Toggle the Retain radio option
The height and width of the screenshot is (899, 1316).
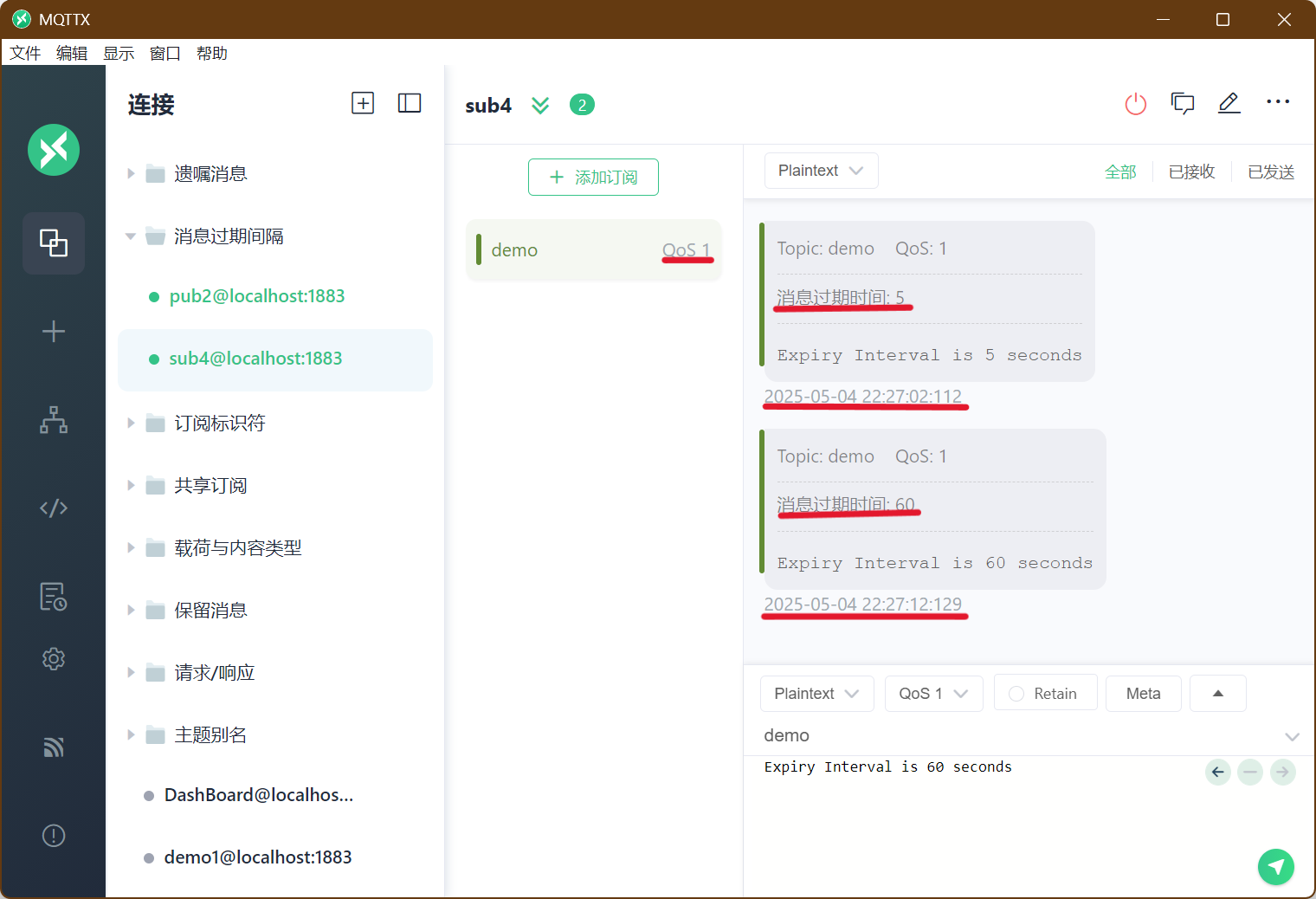coord(1045,693)
